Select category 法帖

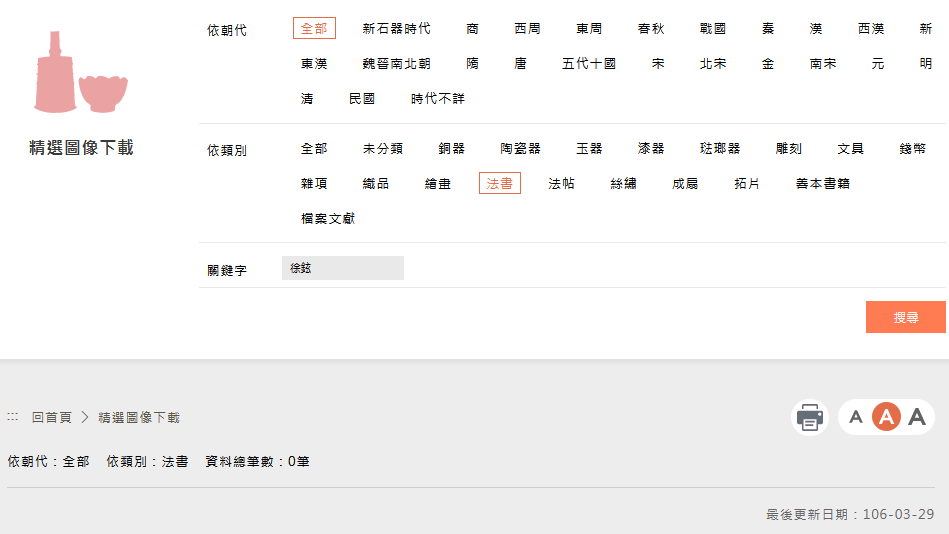(x=562, y=183)
